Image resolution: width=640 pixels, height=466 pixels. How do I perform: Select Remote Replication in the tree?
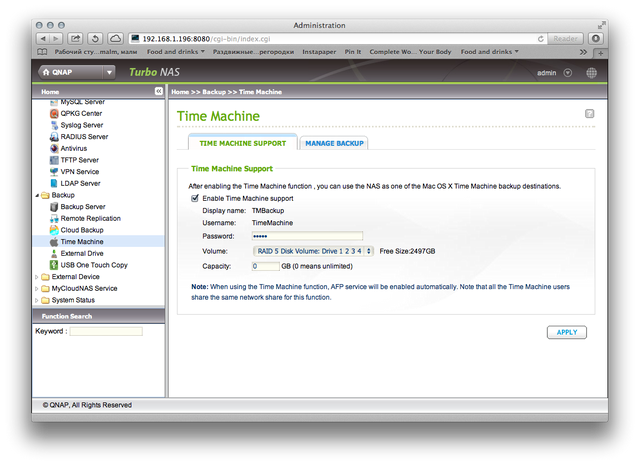coord(91,219)
